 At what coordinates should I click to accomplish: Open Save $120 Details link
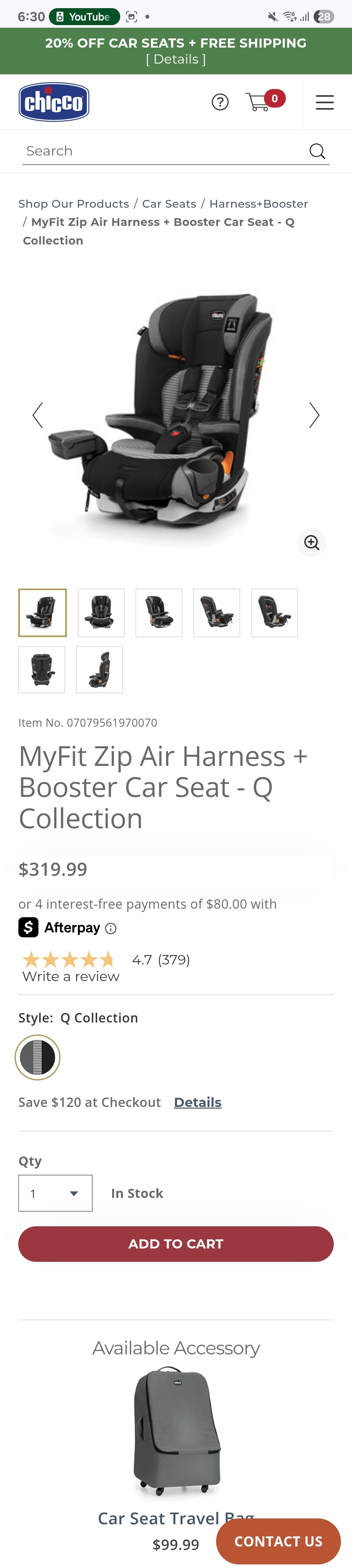point(198,1102)
